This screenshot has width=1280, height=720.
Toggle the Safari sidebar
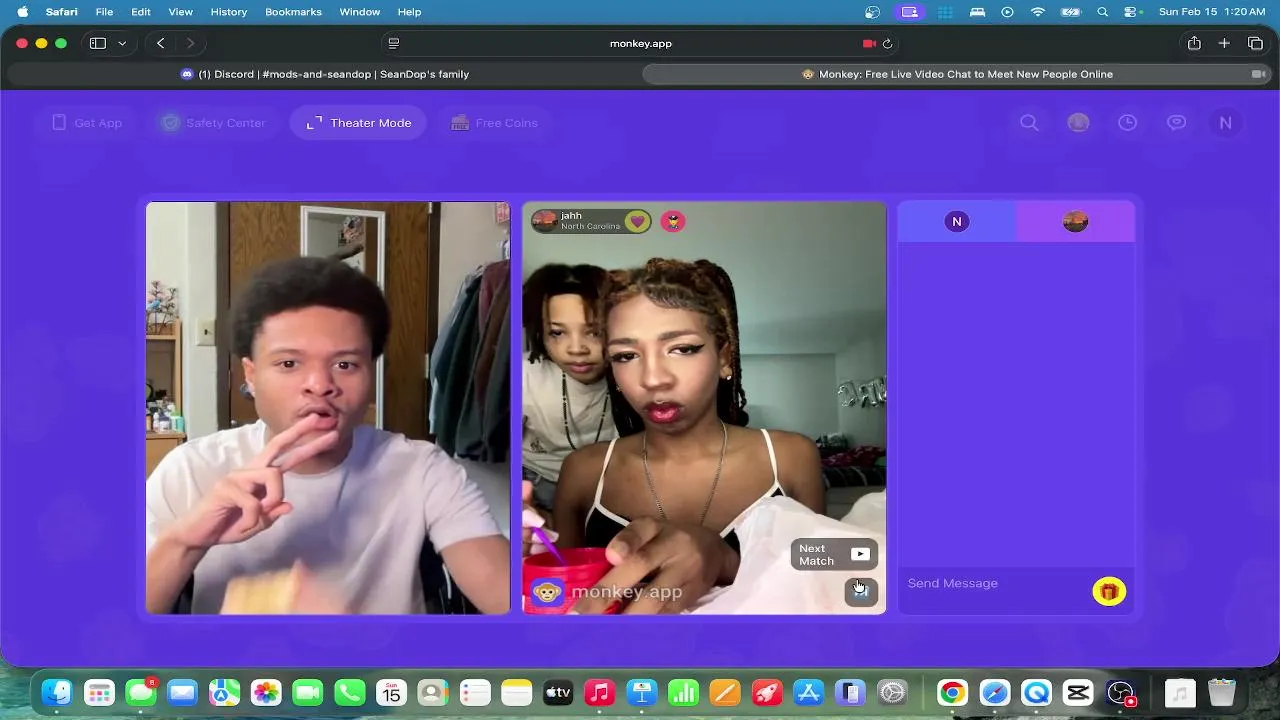tap(98, 44)
